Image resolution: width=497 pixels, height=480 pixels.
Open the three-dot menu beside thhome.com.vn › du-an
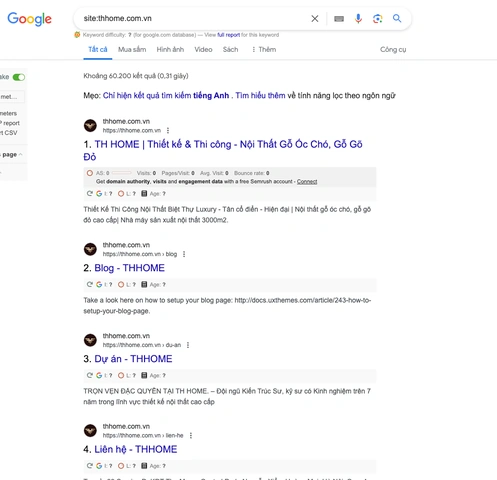(x=188, y=345)
